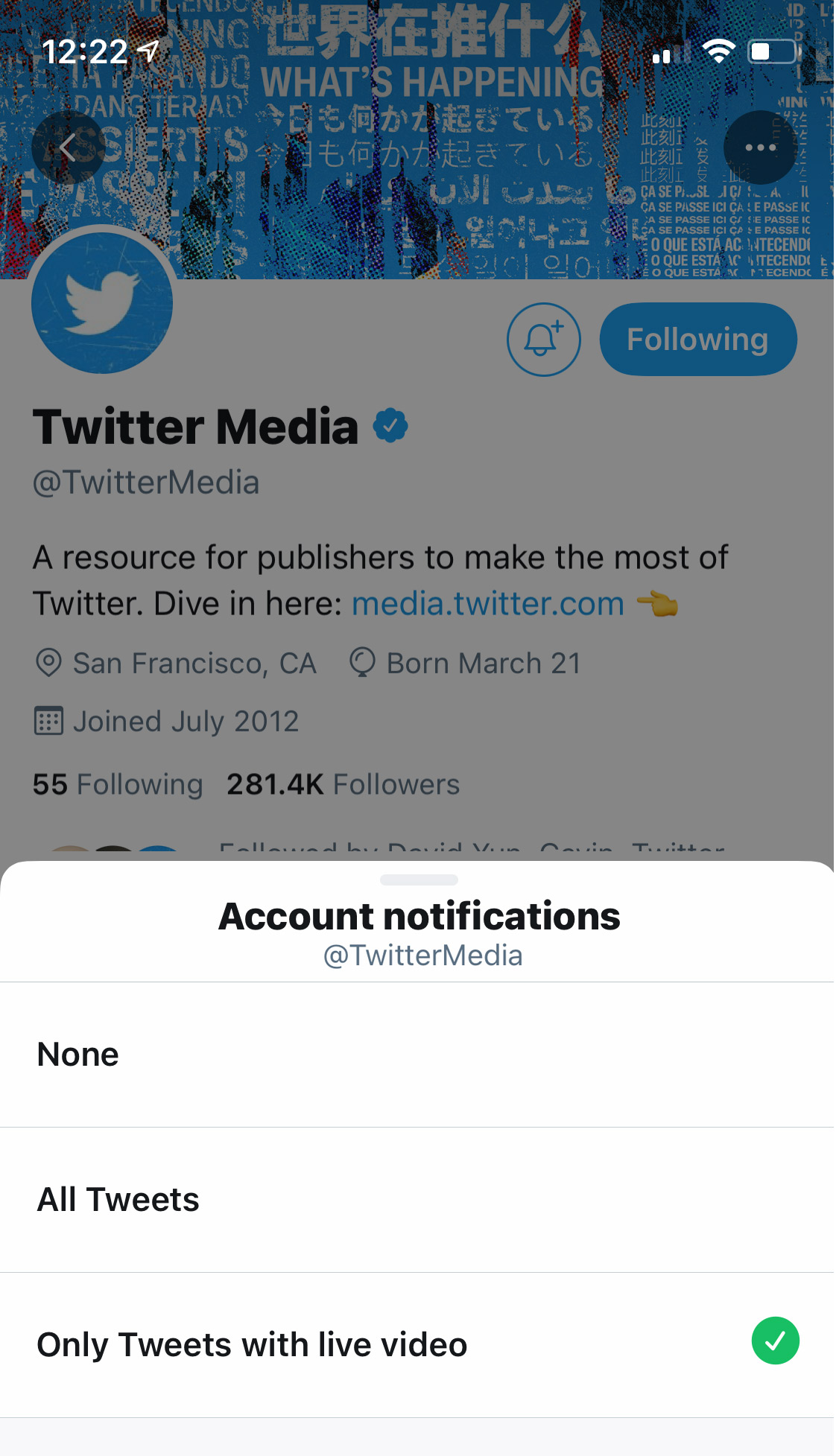This screenshot has height=1456, width=839.
Task: Tap the back arrow to return
Action: (69, 147)
